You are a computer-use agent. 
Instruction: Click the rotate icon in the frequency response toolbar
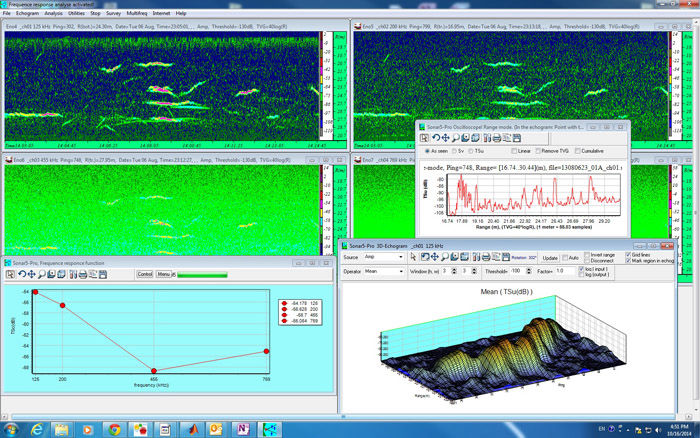pos(21,275)
